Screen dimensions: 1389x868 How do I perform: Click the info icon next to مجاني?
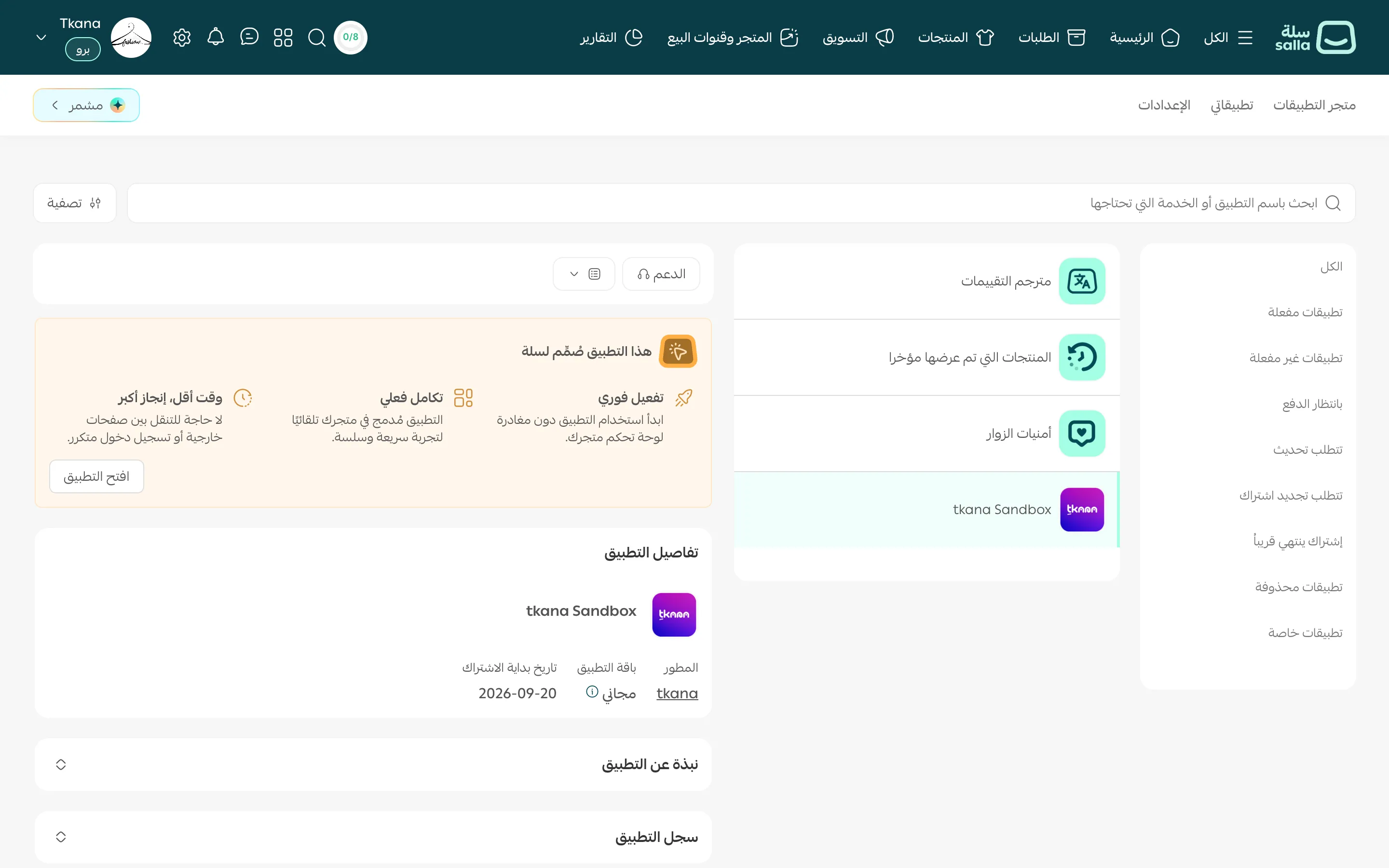tap(592, 692)
